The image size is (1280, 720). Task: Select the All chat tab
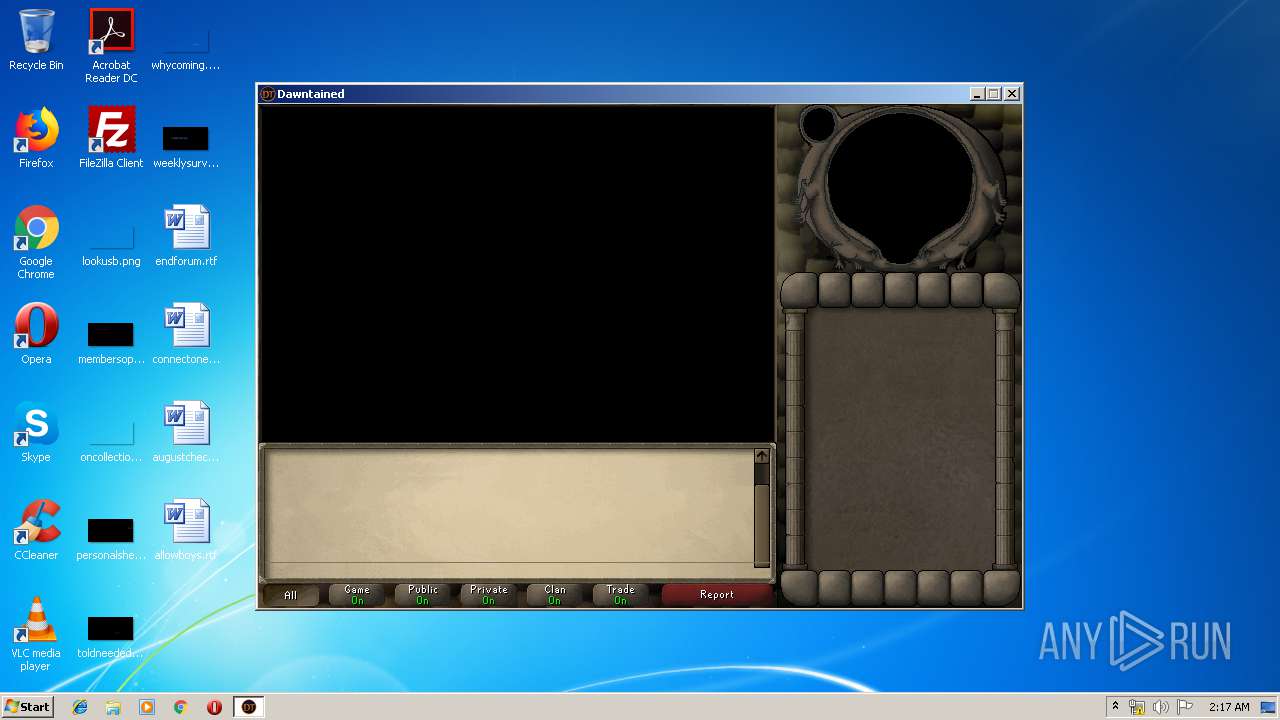pos(291,595)
